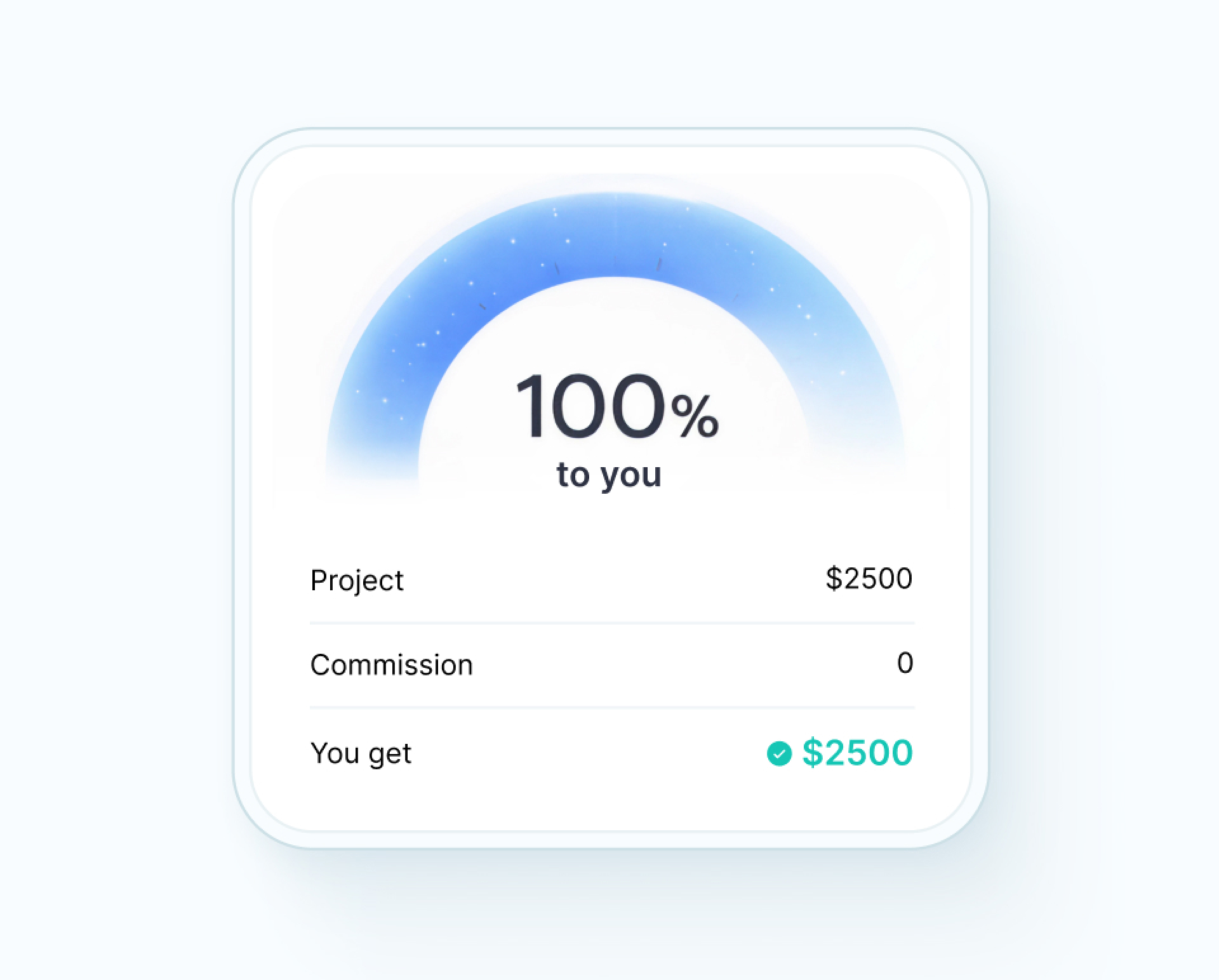Click the percent sign after 100
The height and width of the screenshot is (980, 1219).
(x=695, y=416)
